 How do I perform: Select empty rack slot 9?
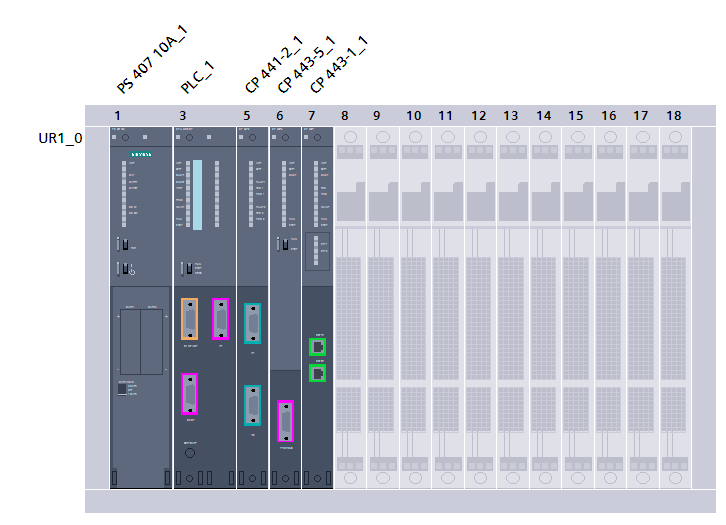click(x=383, y=308)
